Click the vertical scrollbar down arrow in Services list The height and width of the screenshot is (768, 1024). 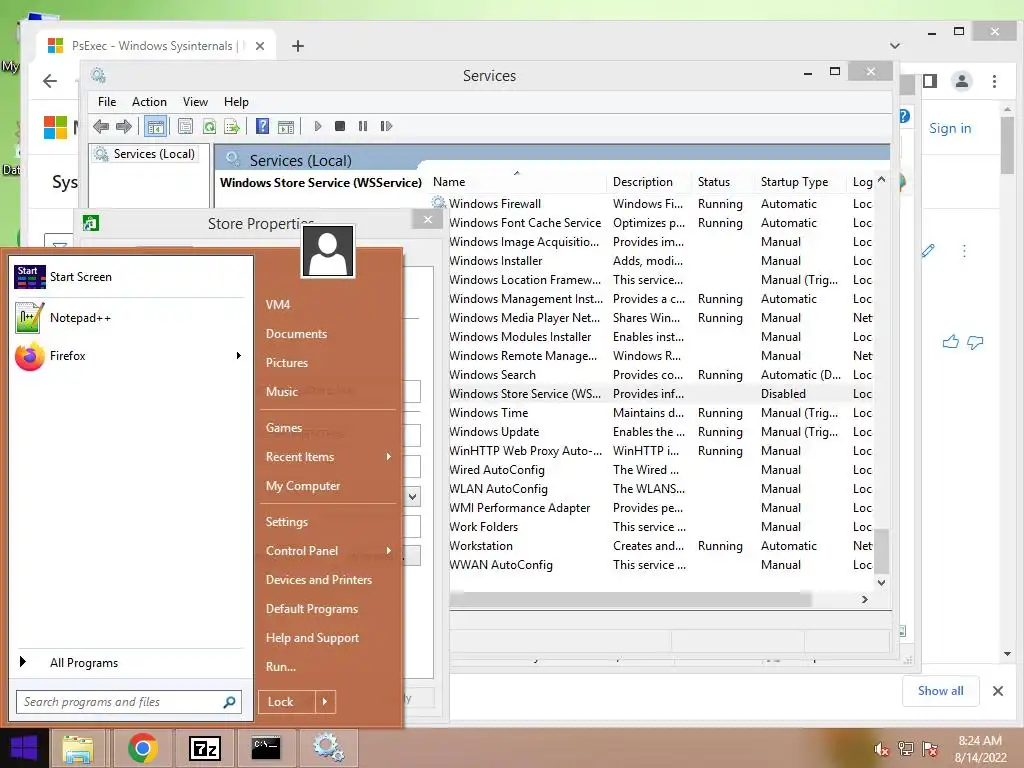(x=882, y=583)
